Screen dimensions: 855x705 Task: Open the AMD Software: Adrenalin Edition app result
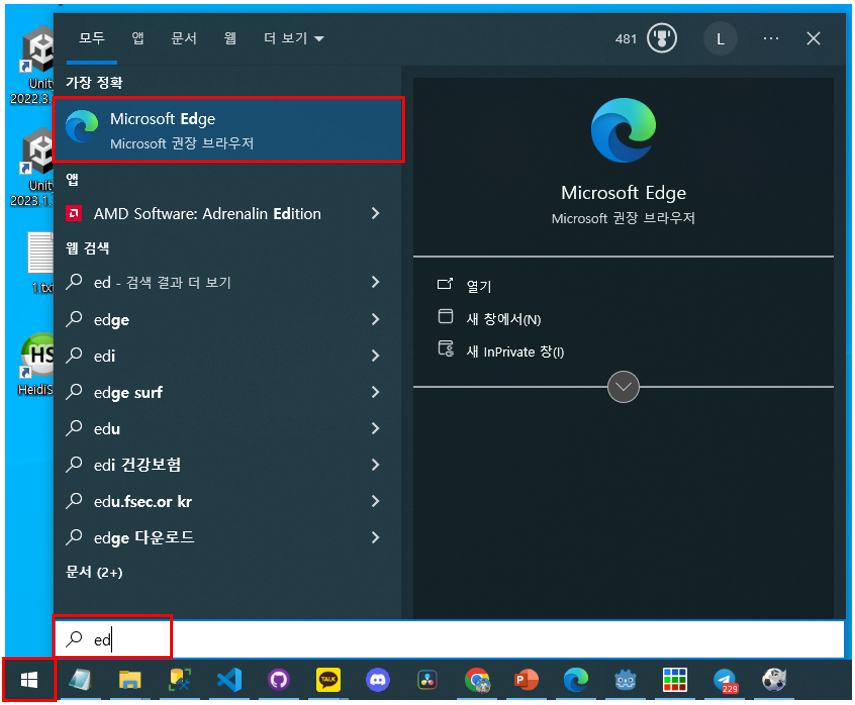tap(207, 214)
